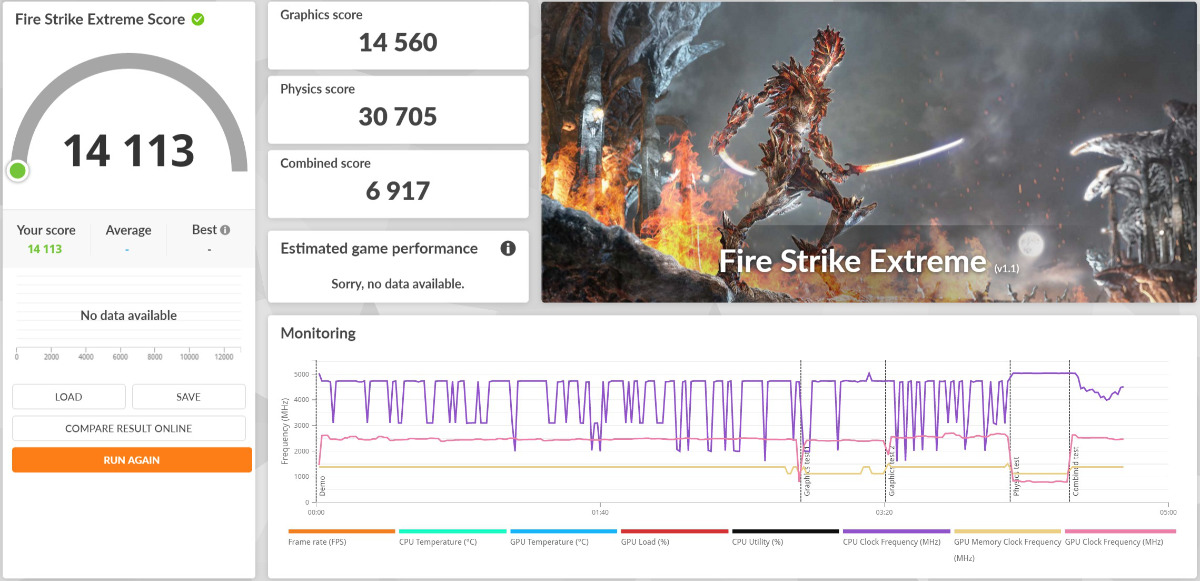
Task: Toggle GPU Load (%) legend swatch
Action: coord(674,532)
